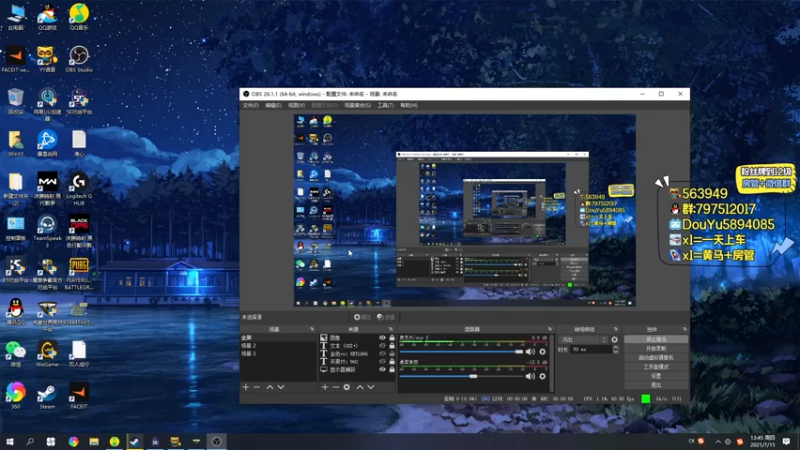
Task: Select the 场景 2 scene
Action: tap(278, 345)
